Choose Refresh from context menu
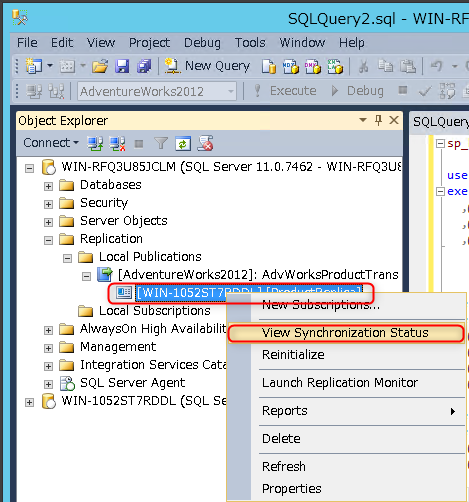Screen dimensions: 469x502 [x=346, y=467]
